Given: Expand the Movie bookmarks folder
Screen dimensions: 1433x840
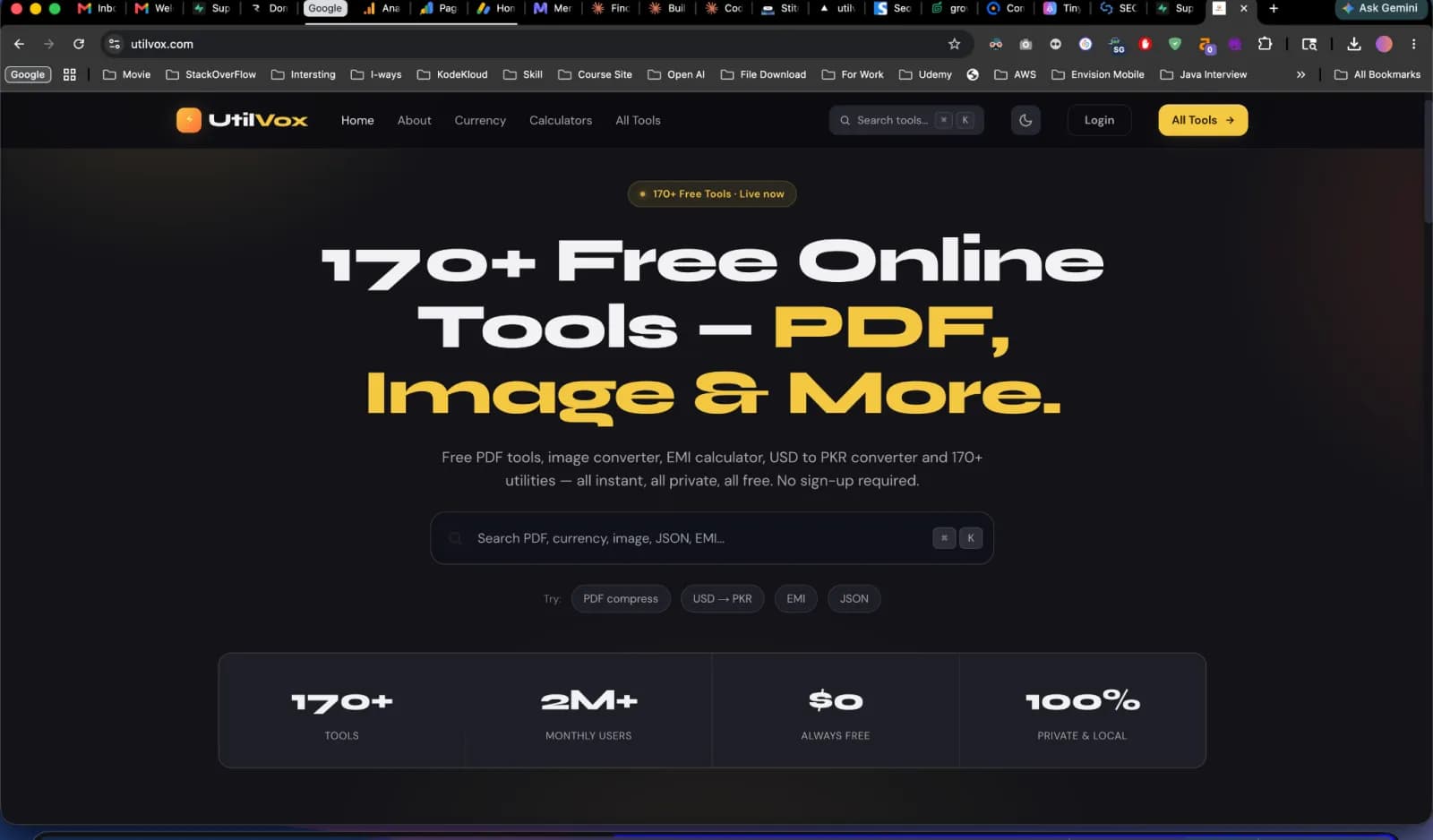Looking at the screenshot, I should [x=126, y=74].
